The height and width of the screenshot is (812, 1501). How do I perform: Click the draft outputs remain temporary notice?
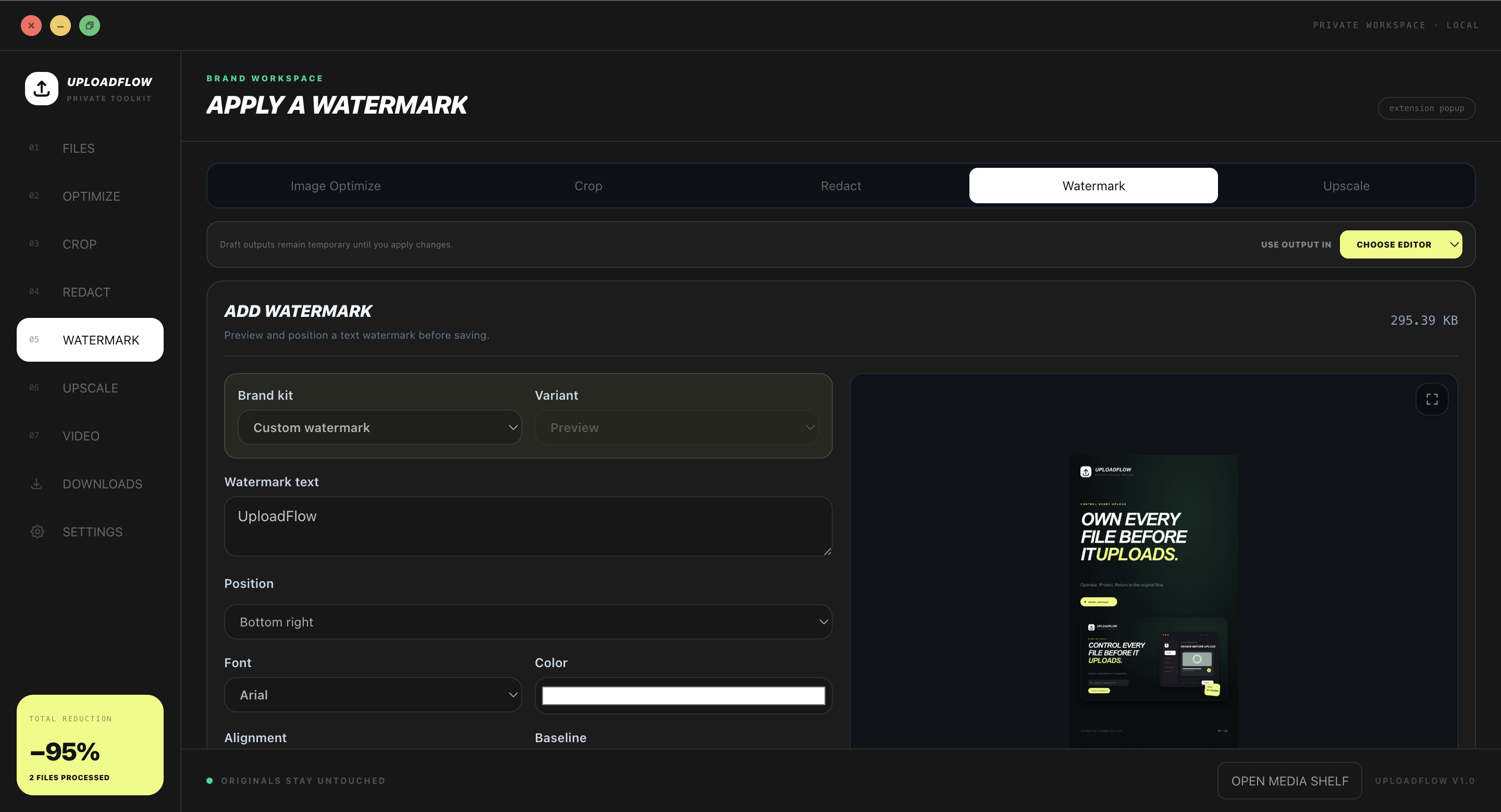[x=336, y=244]
